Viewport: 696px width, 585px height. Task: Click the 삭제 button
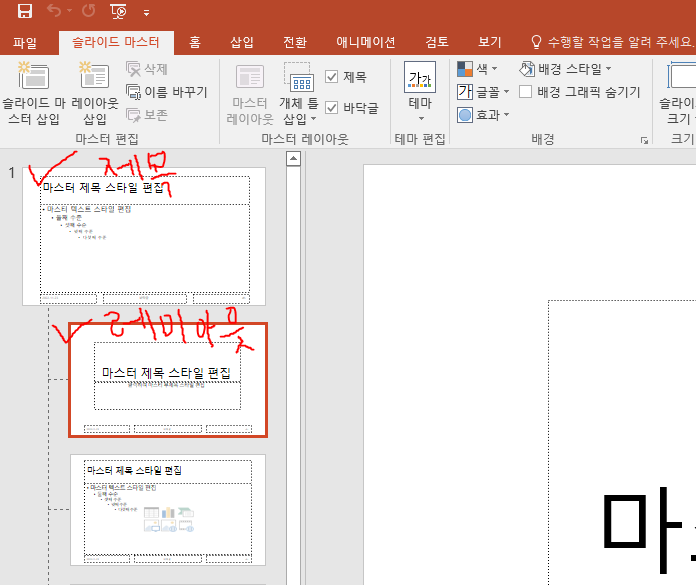(147, 69)
